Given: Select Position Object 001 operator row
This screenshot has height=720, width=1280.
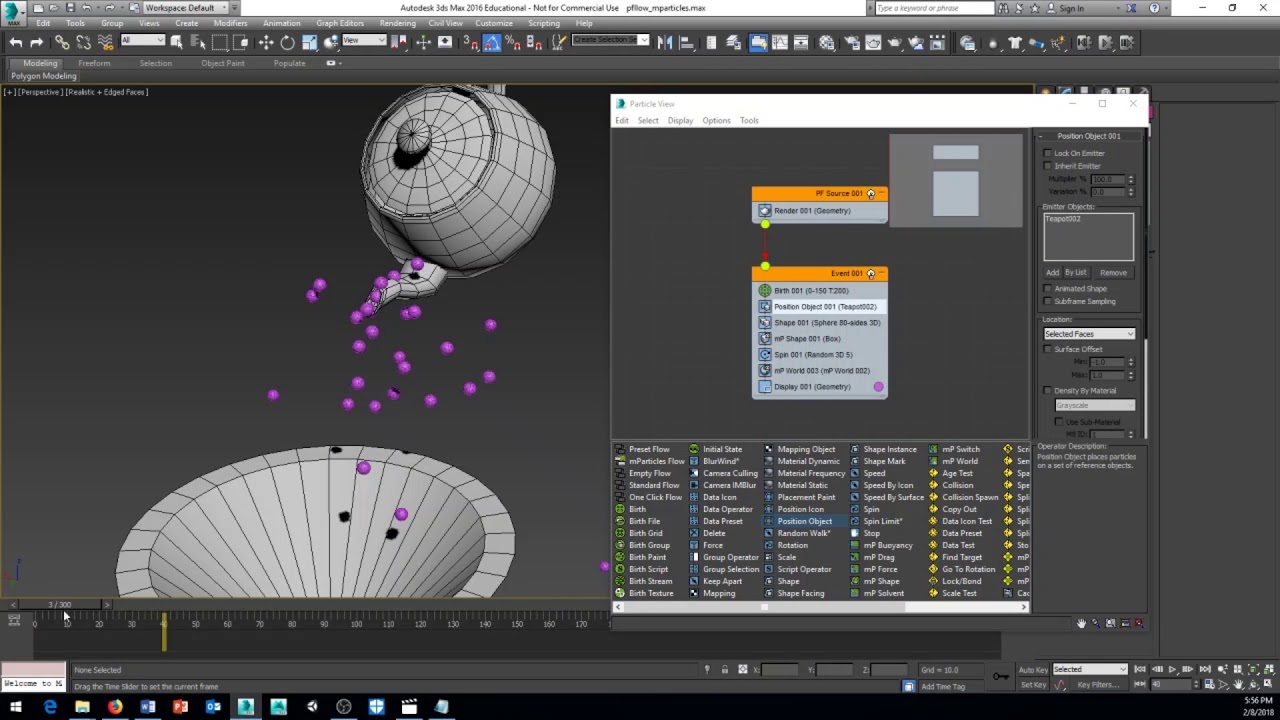Looking at the screenshot, I should [820, 306].
